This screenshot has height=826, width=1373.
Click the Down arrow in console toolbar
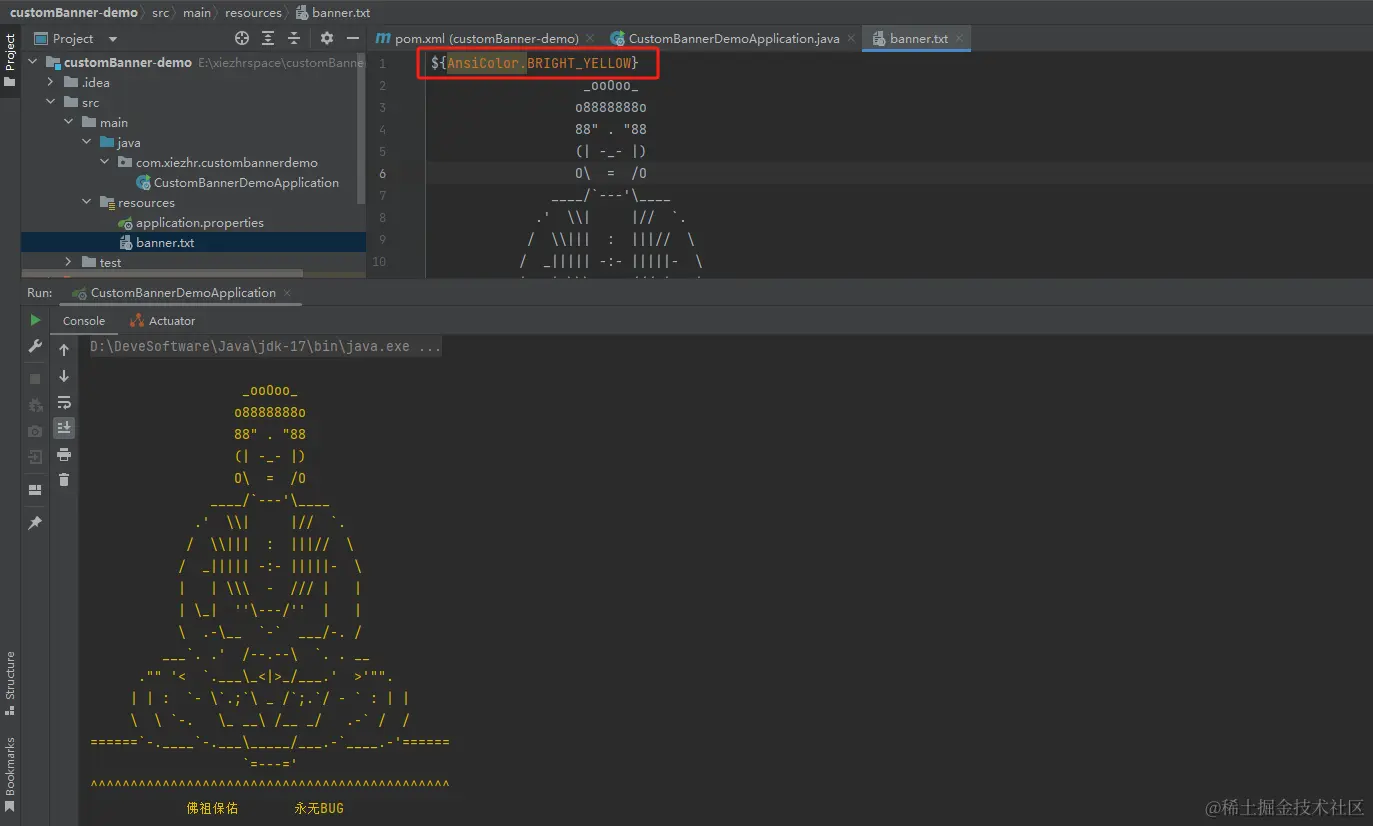pyautogui.click(x=64, y=376)
